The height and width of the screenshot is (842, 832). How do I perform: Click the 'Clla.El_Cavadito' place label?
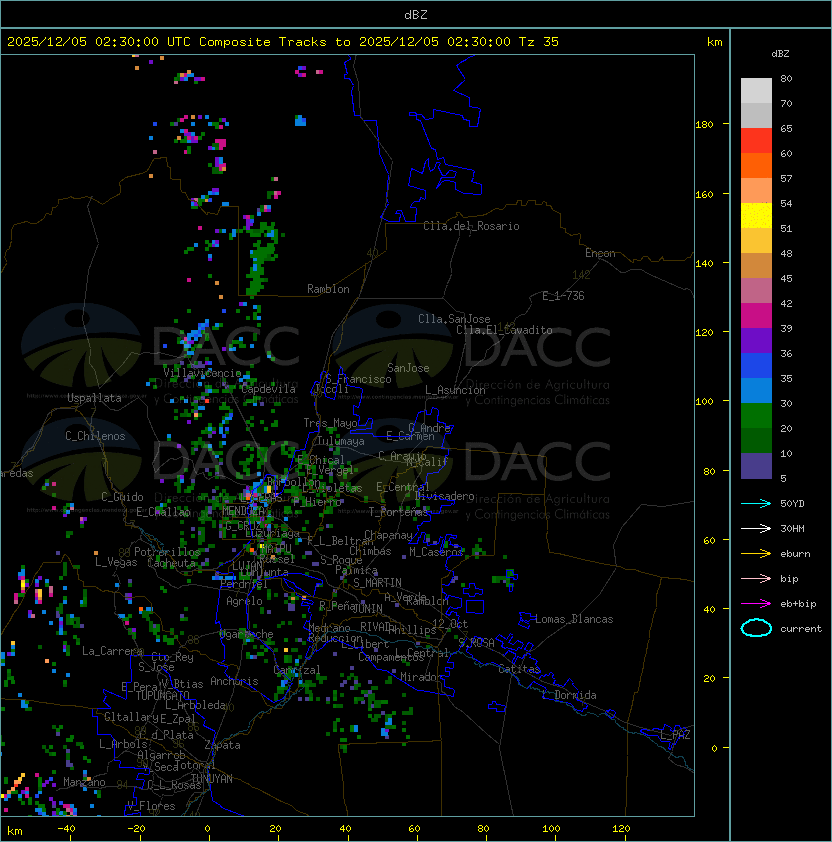point(504,330)
